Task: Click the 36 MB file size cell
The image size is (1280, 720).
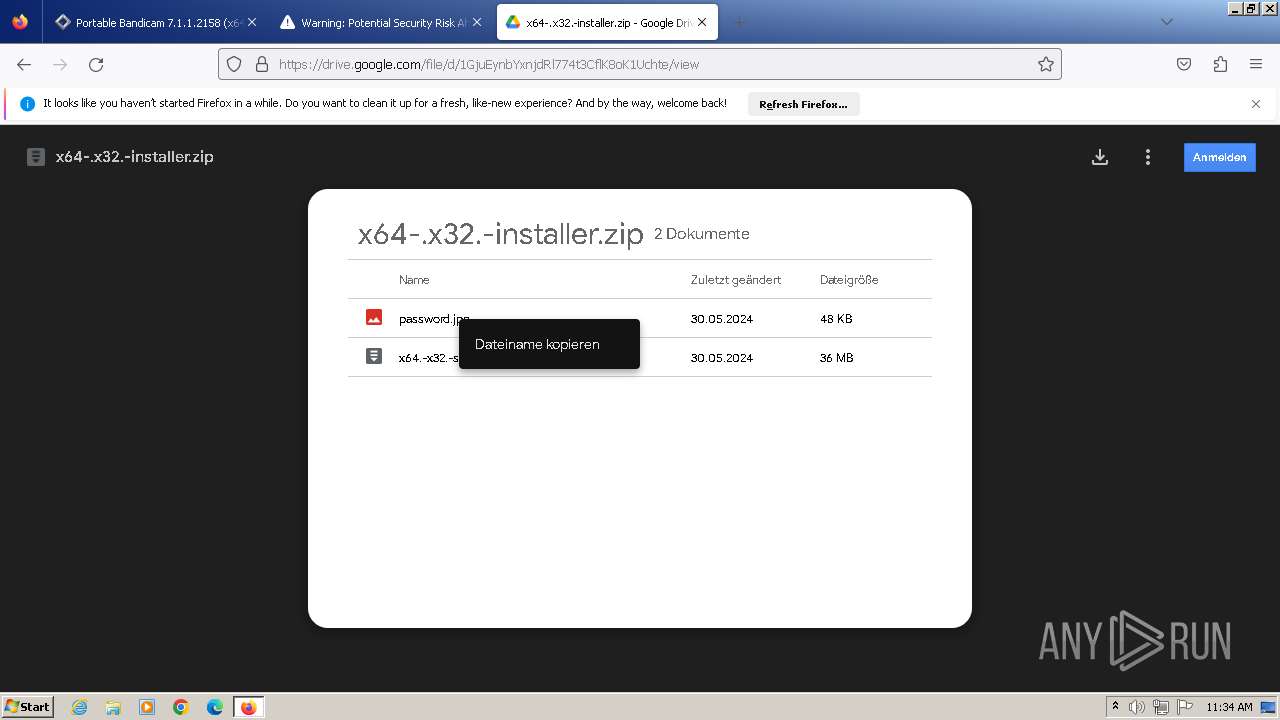Action: pyautogui.click(x=836, y=358)
